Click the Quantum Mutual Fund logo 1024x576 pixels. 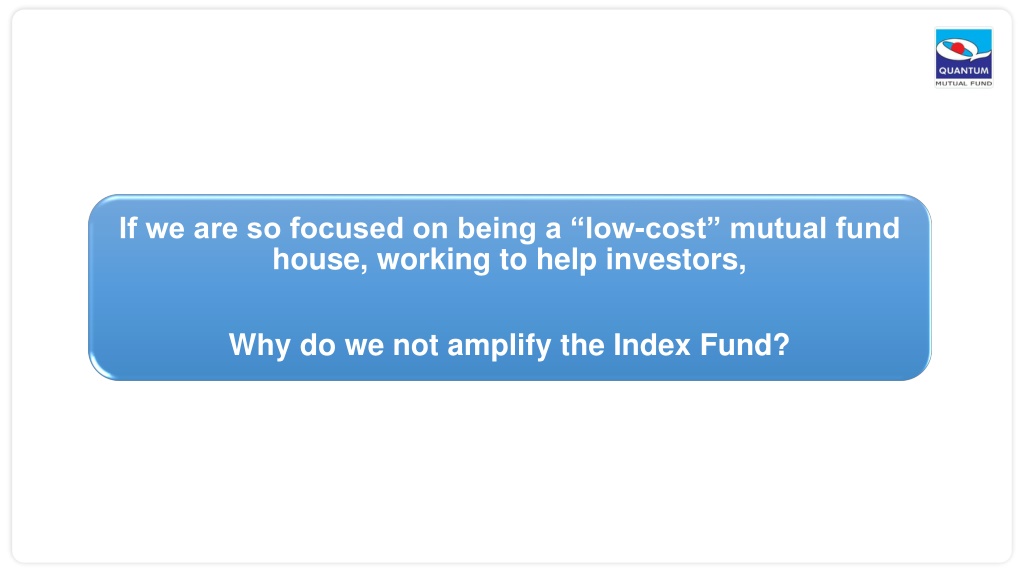click(x=963, y=57)
